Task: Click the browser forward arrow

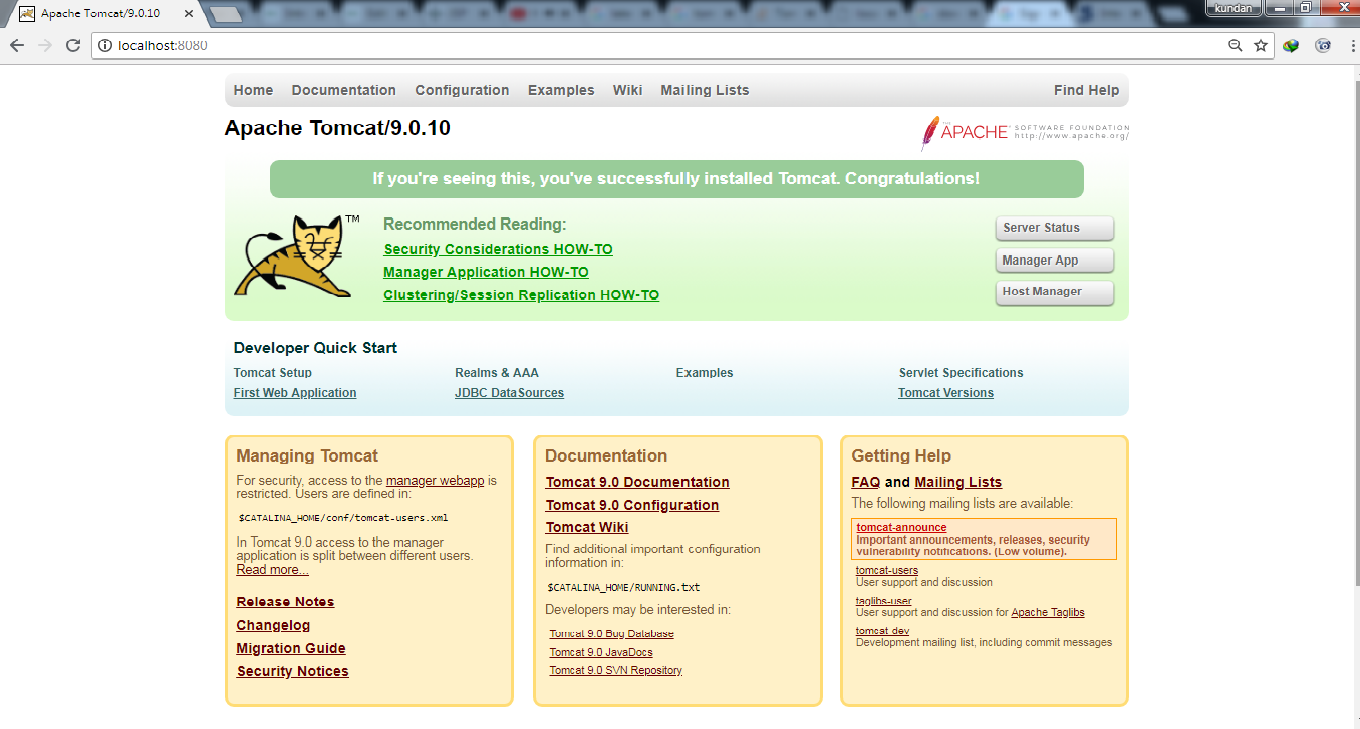Action: pyautogui.click(x=45, y=45)
